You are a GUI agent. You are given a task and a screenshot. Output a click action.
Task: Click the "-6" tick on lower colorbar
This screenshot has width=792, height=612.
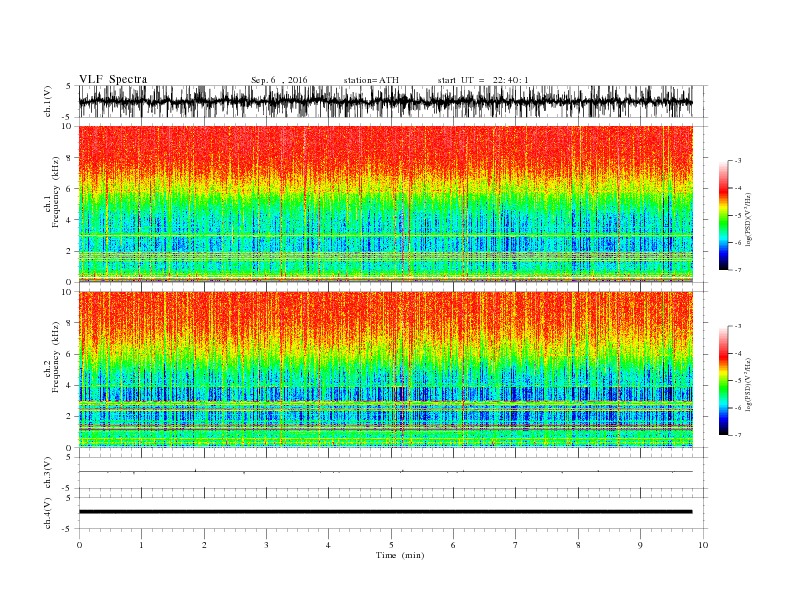pyautogui.click(x=738, y=407)
